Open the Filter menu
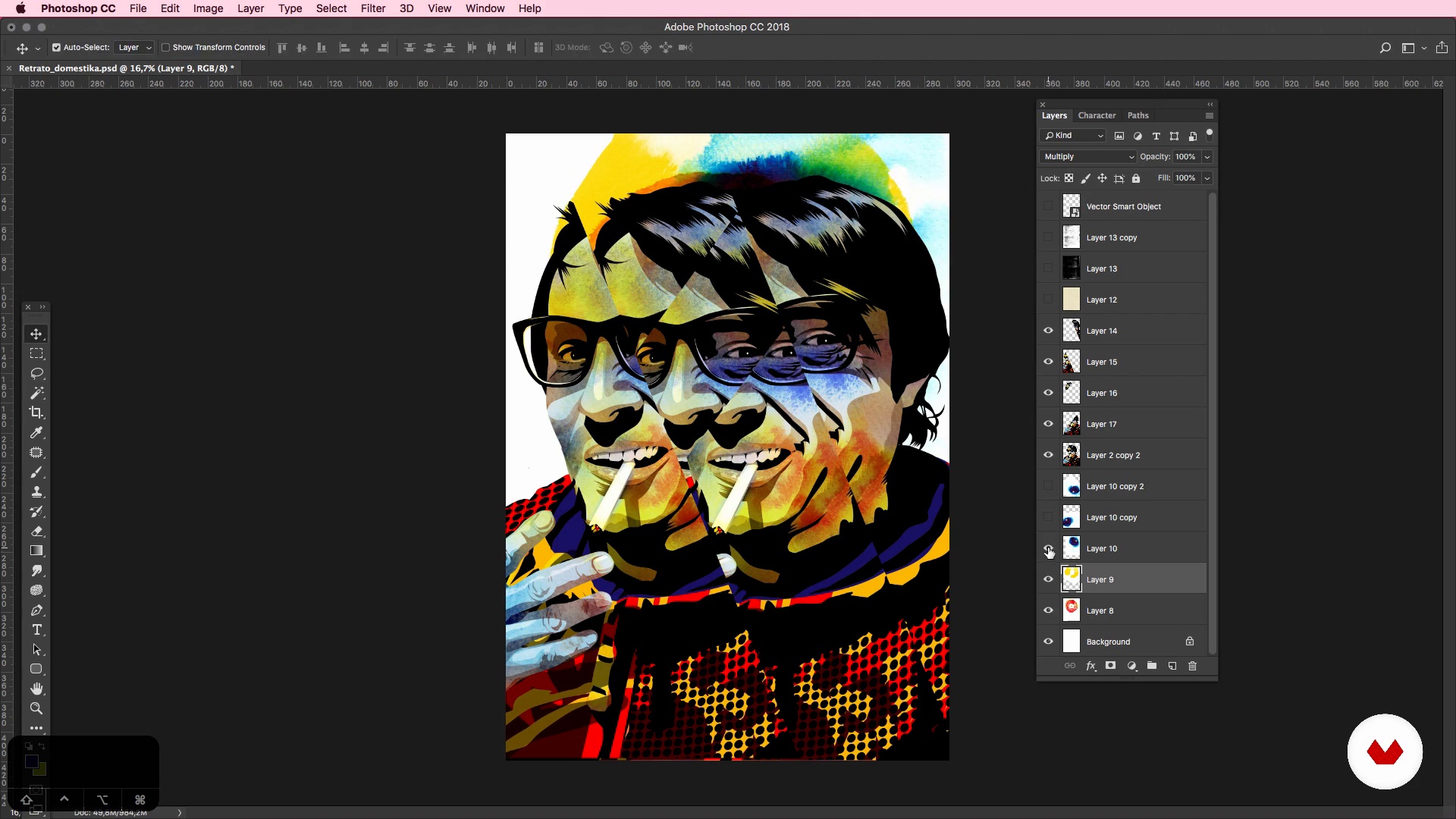The width and height of the screenshot is (1456, 819). (372, 8)
